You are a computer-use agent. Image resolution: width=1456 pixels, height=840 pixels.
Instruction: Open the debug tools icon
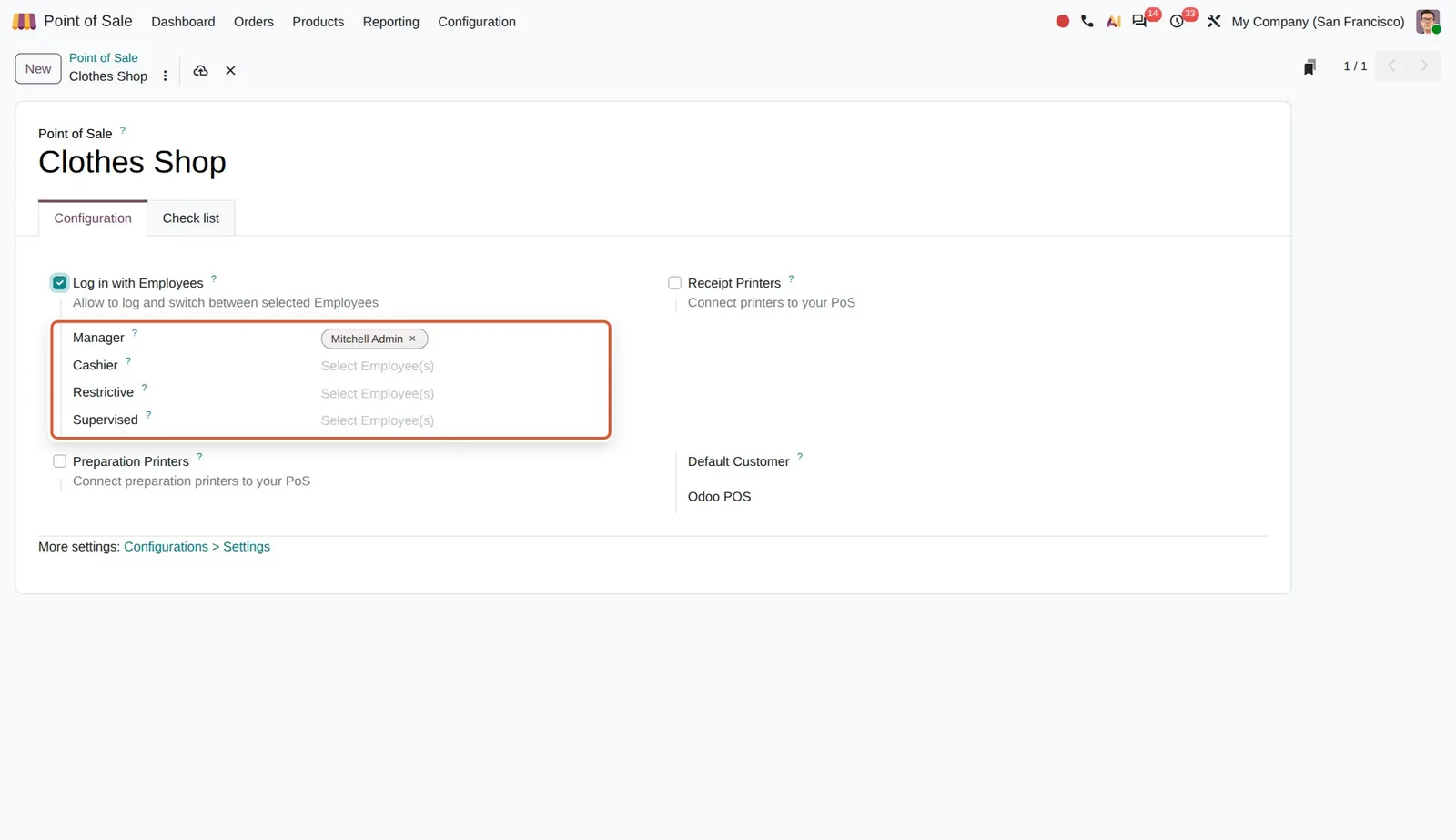[1214, 21]
